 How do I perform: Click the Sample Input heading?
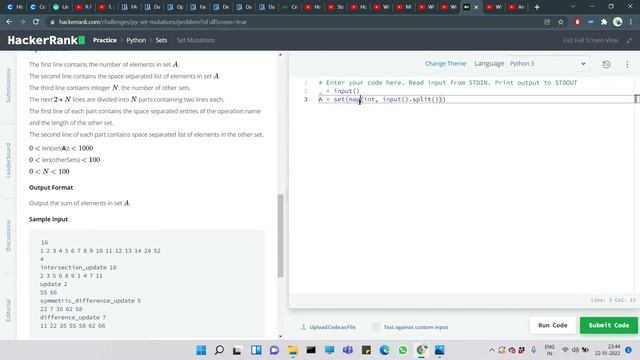point(48,219)
